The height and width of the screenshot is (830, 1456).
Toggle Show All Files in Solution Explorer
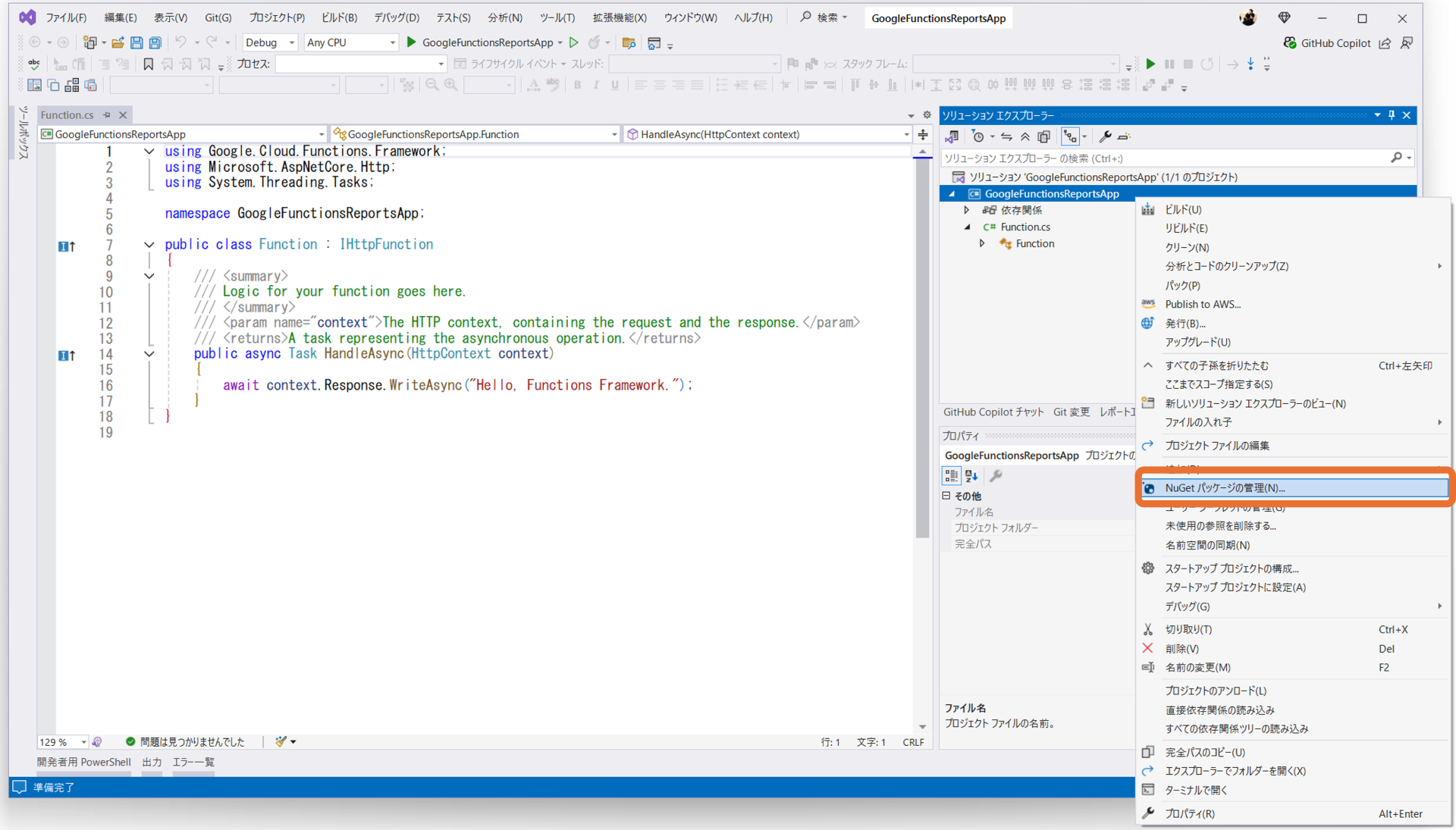[x=1044, y=136]
